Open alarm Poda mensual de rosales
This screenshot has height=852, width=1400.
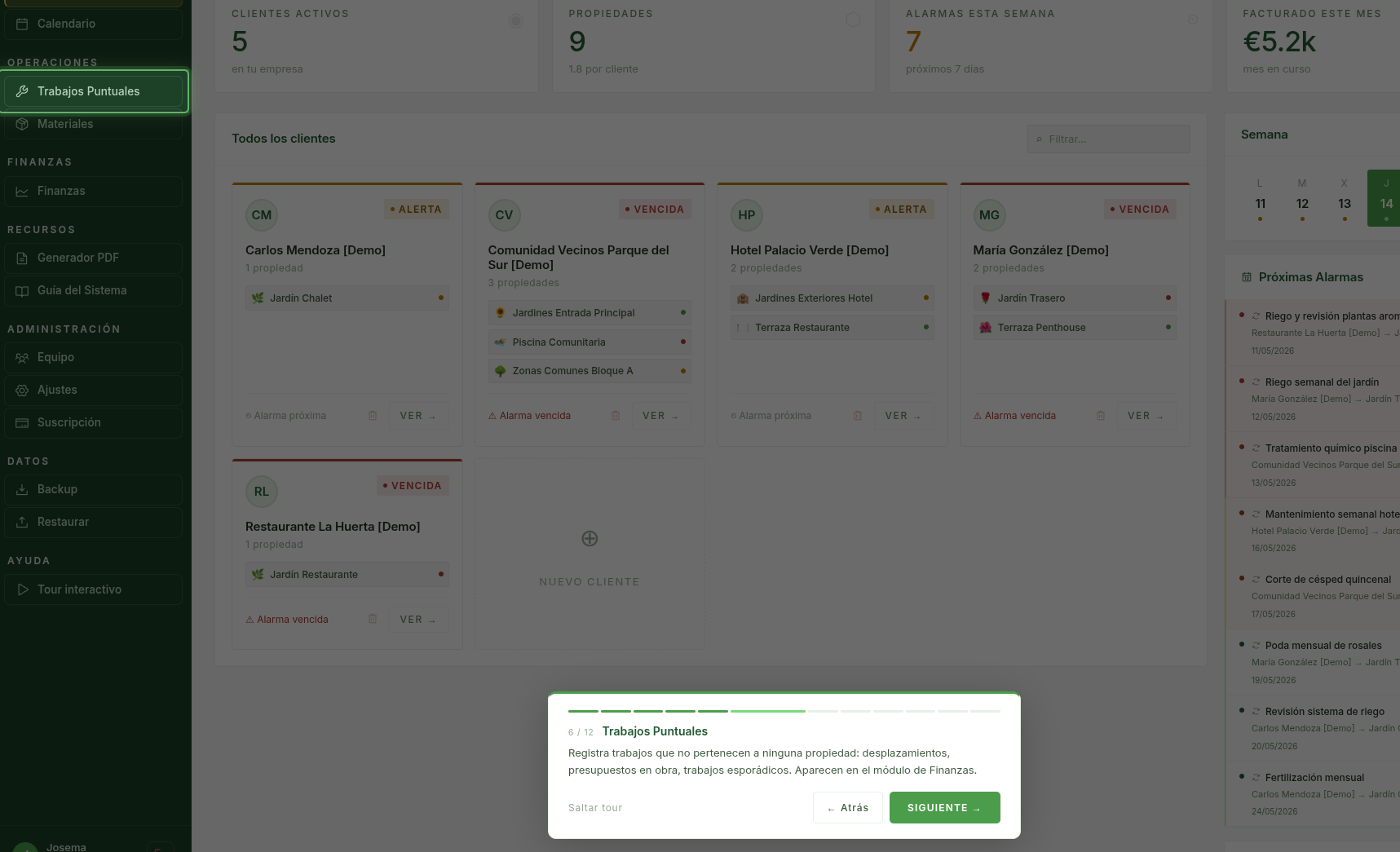tap(1313, 662)
